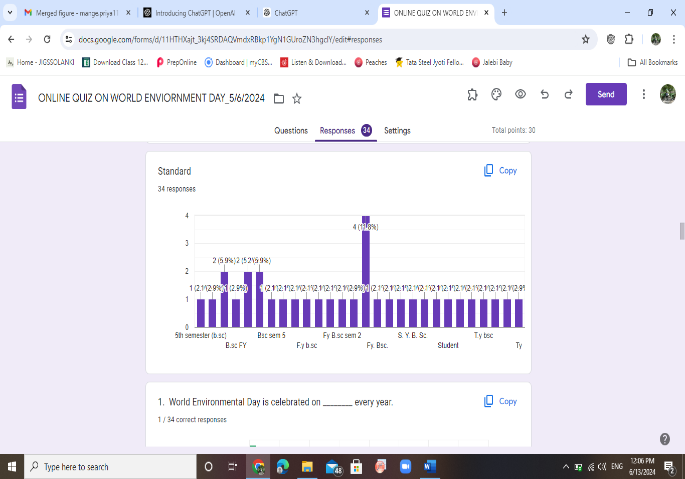Switch to the Questions tab
Image resolution: width=685 pixels, height=479 pixels.
(x=291, y=131)
